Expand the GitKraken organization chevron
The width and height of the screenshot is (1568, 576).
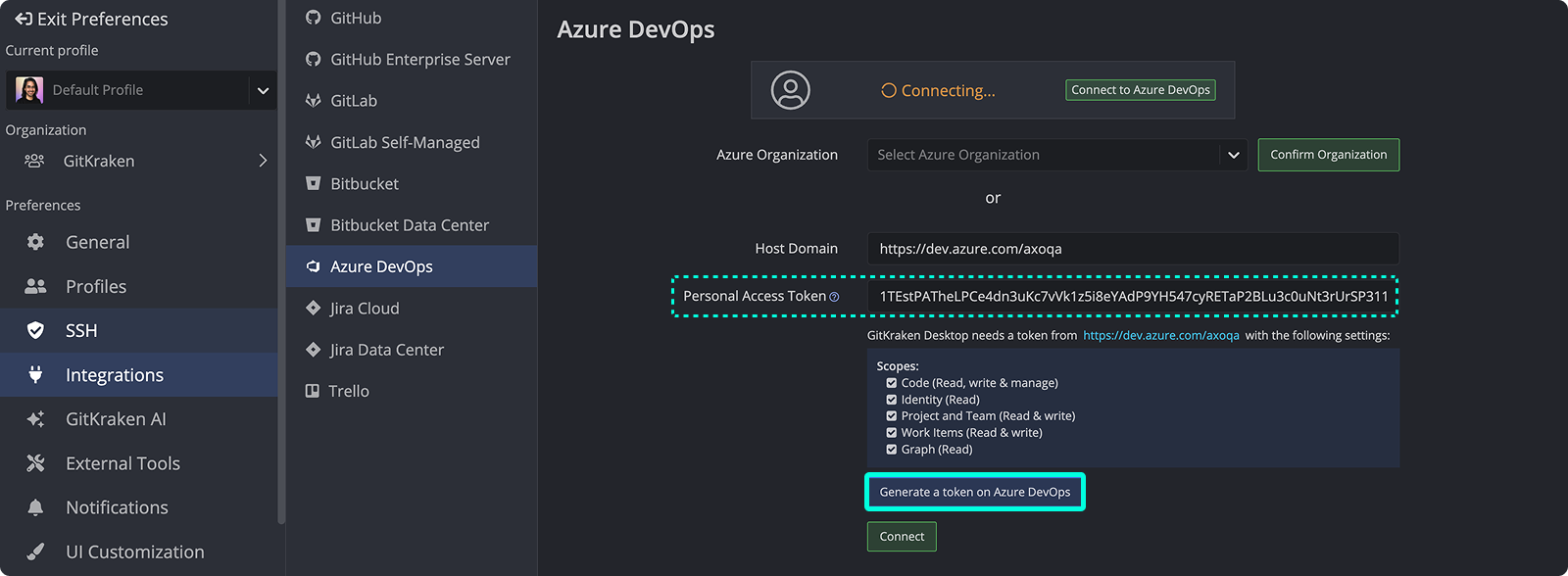pyautogui.click(x=263, y=161)
